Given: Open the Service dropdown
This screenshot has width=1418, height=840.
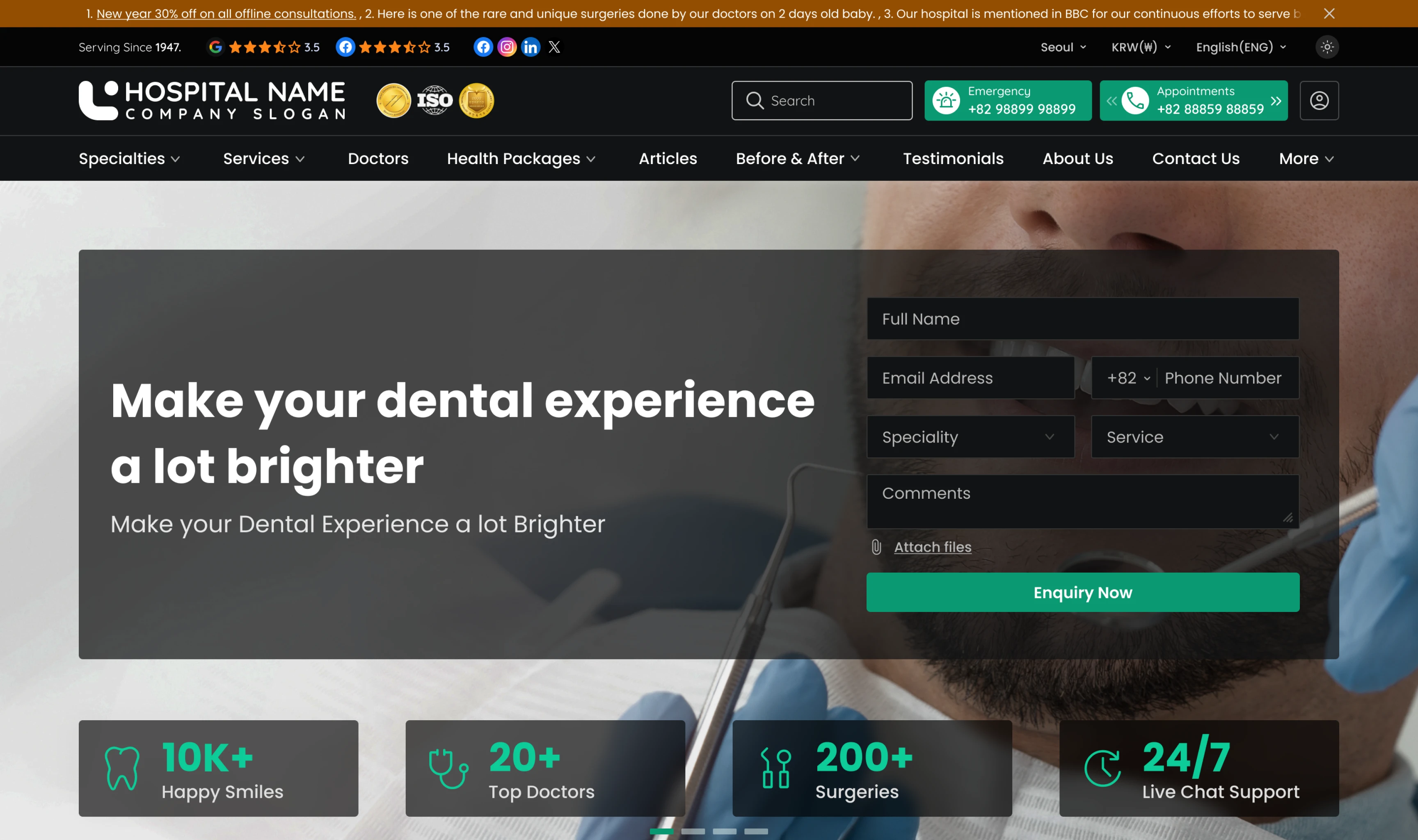Looking at the screenshot, I should [x=1194, y=436].
